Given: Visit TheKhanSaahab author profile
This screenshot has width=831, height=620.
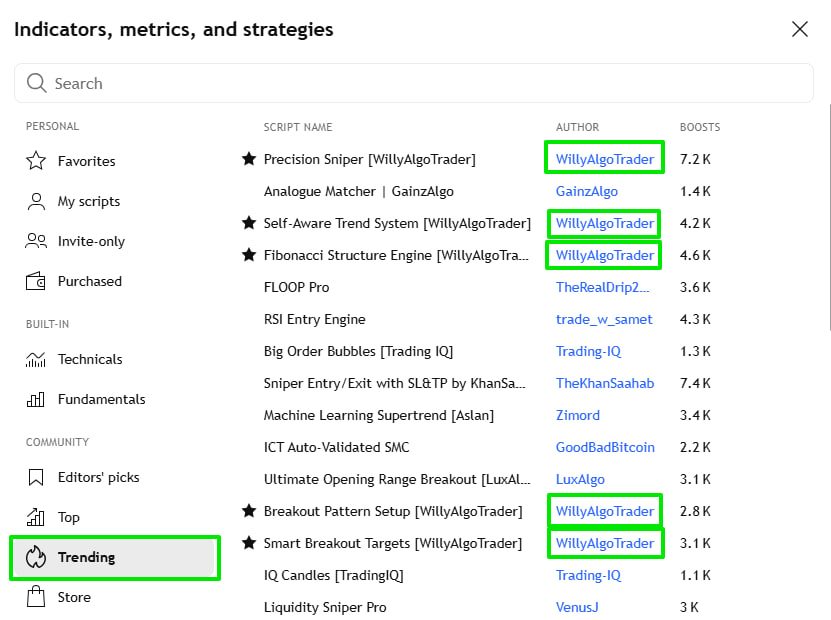Looking at the screenshot, I should pyautogui.click(x=605, y=383).
